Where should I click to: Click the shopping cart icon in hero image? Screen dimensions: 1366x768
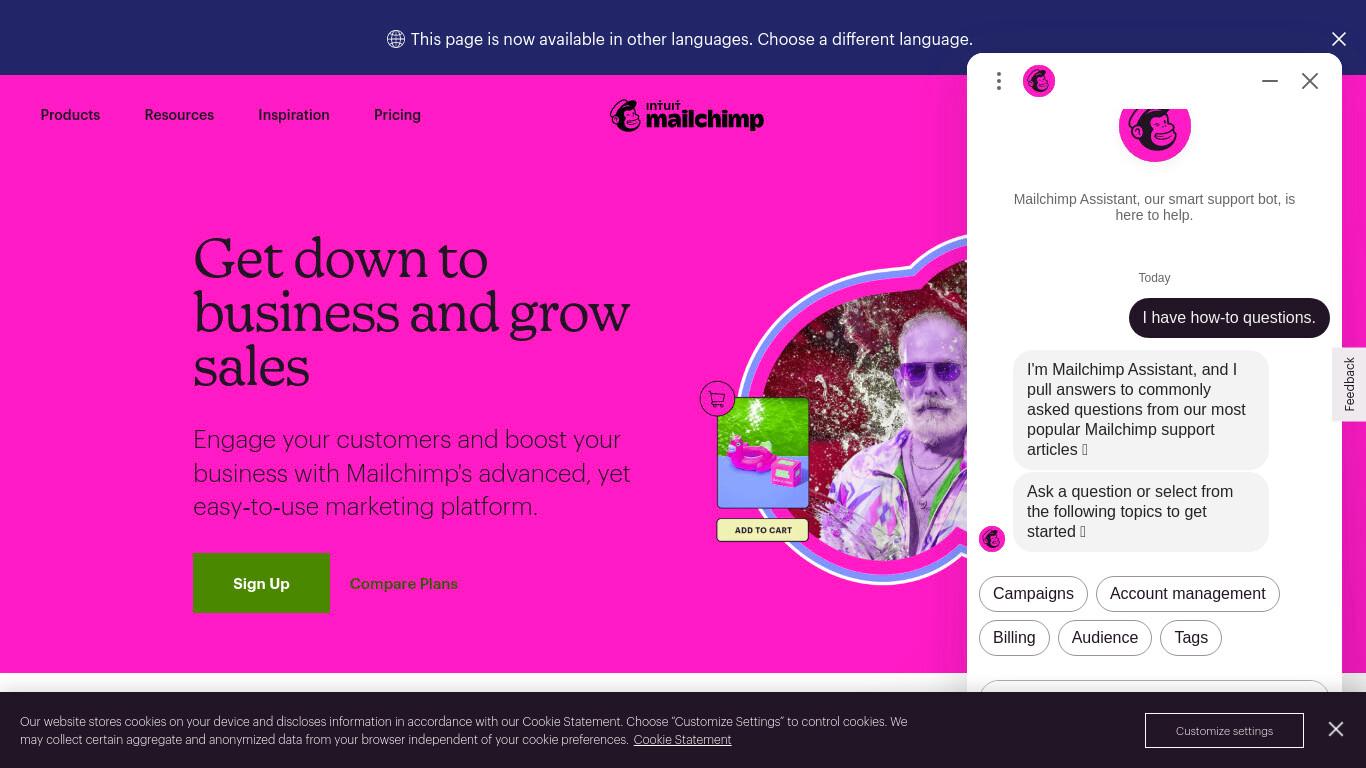tap(717, 399)
